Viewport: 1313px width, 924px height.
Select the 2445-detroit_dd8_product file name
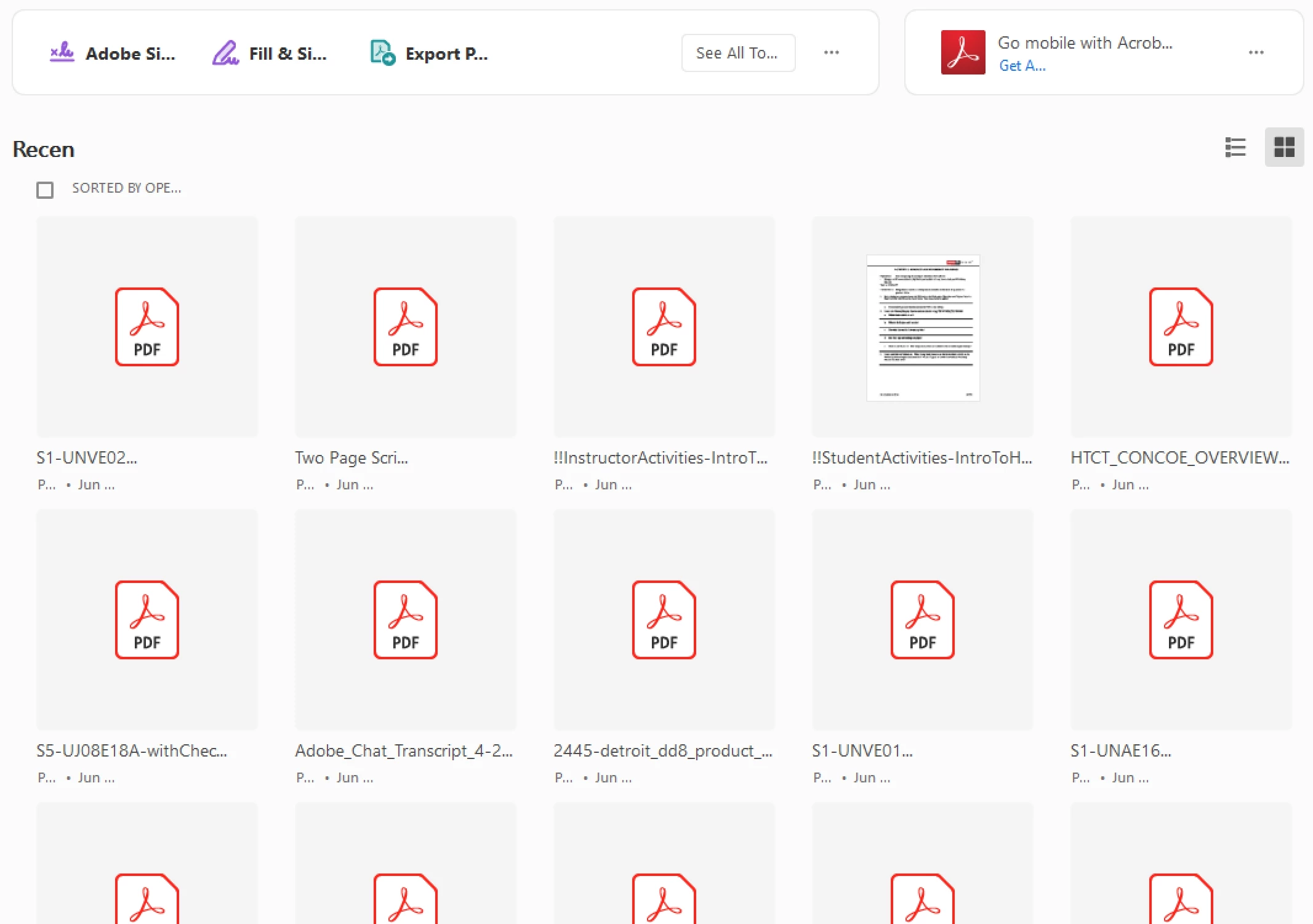coord(662,750)
